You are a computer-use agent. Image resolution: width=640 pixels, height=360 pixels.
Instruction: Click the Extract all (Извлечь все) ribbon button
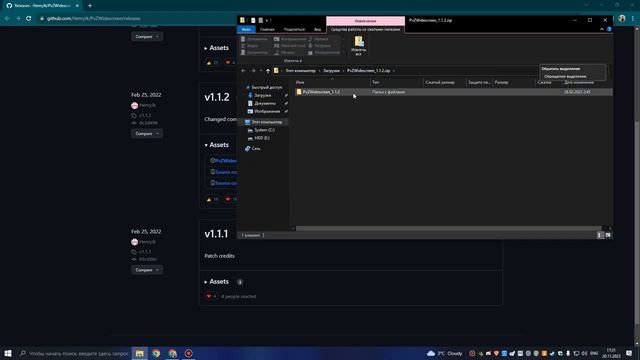click(x=358, y=46)
